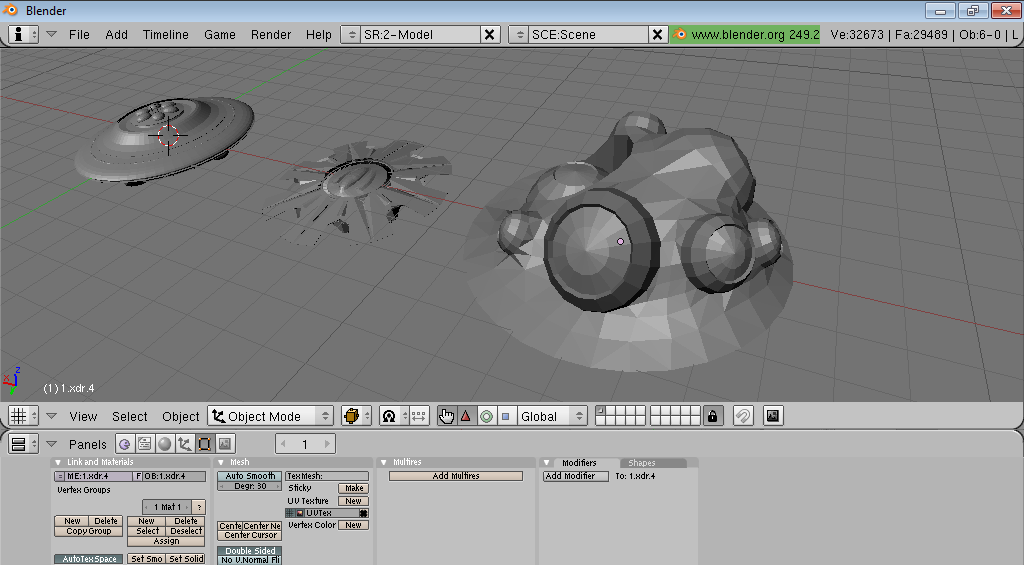The height and width of the screenshot is (565, 1024).
Task: Click the render preview image icon
Action: pyautogui.click(x=772, y=416)
